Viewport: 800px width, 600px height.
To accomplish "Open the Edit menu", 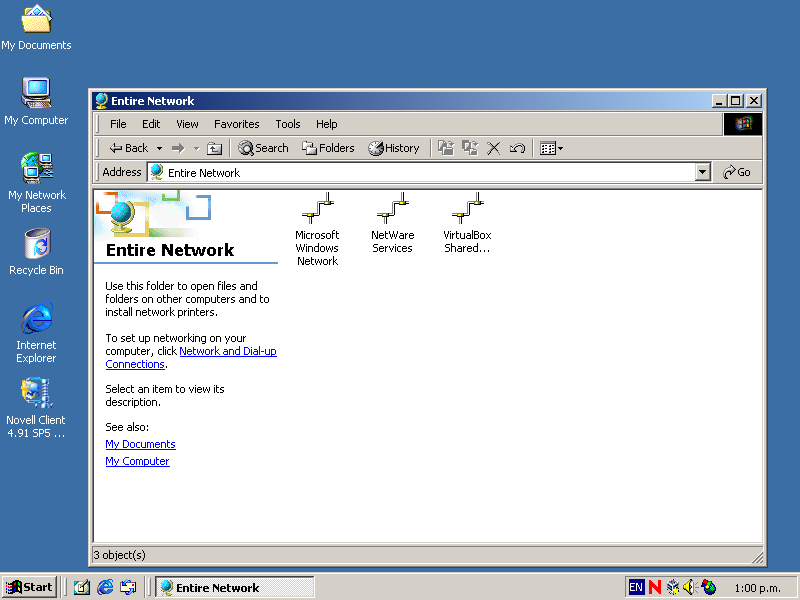I will click(151, 124).
